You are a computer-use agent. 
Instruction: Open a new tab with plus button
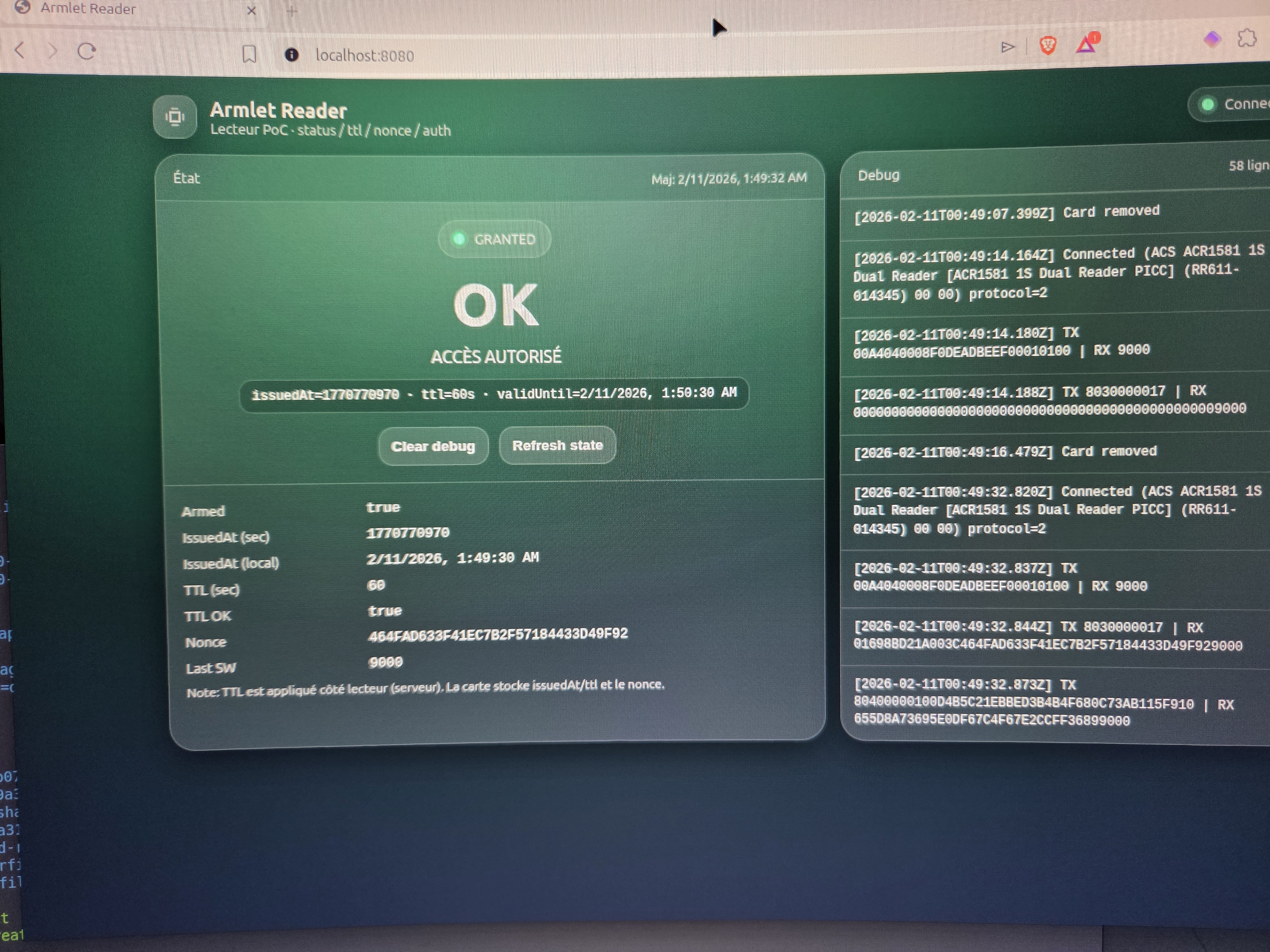point(292,11)
